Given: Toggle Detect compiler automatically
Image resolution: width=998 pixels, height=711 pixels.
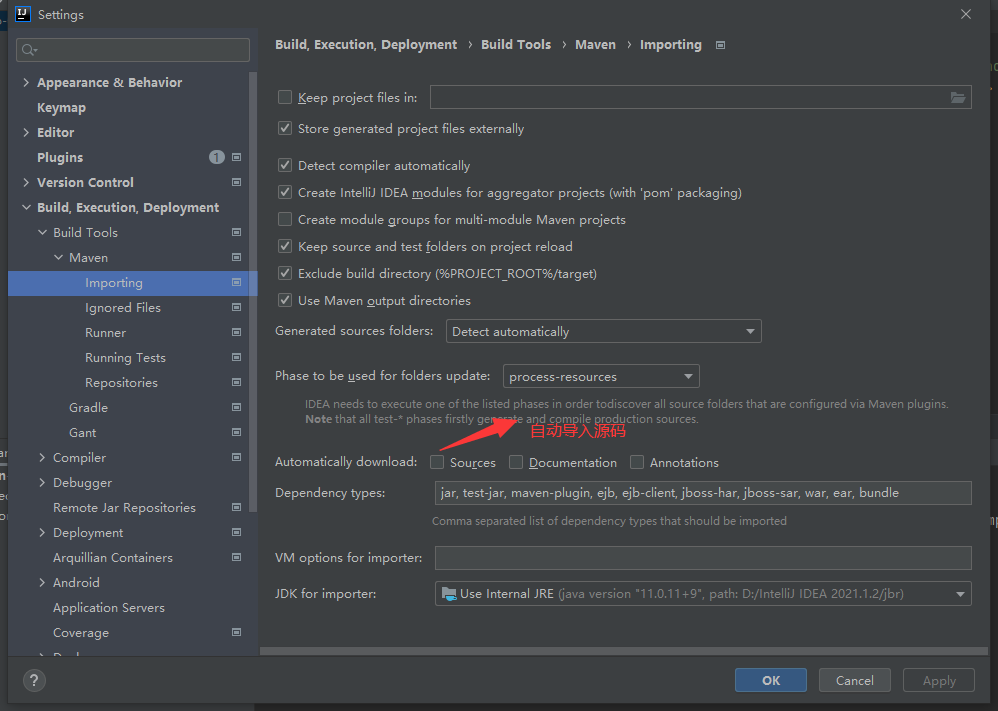Looking at the screenshot, I should click(x=285, y=165).
